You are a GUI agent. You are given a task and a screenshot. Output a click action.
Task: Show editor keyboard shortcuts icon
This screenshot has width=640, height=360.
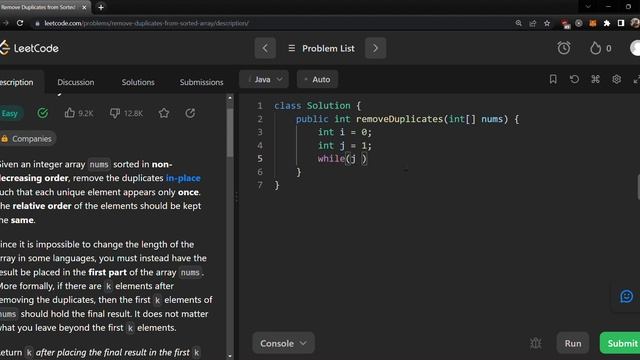click(x=596, y=79)
